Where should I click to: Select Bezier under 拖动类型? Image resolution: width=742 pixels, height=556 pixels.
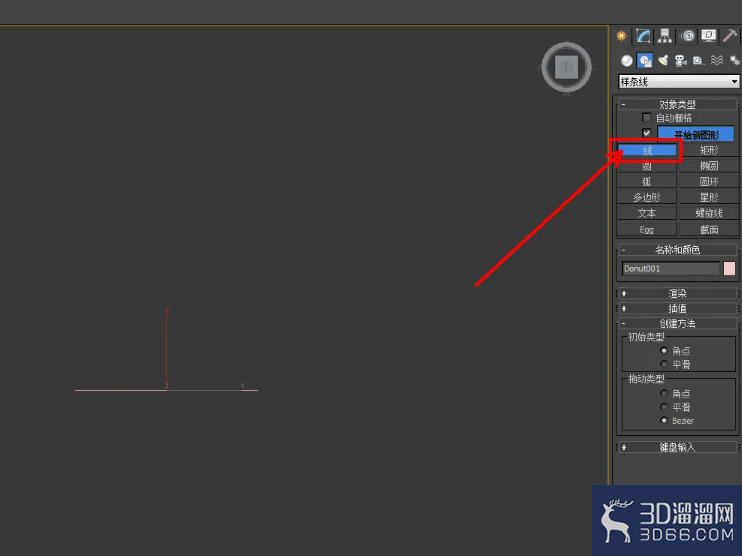(663, 420)
